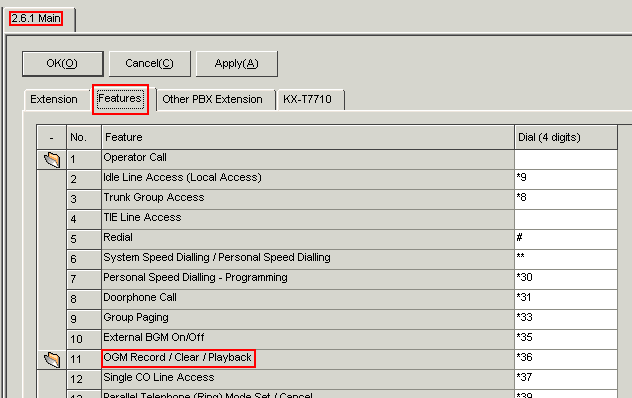Click the Dial (4 digits) column header
The width and height of the screenshot is (632, 398).
pos(566,137)
